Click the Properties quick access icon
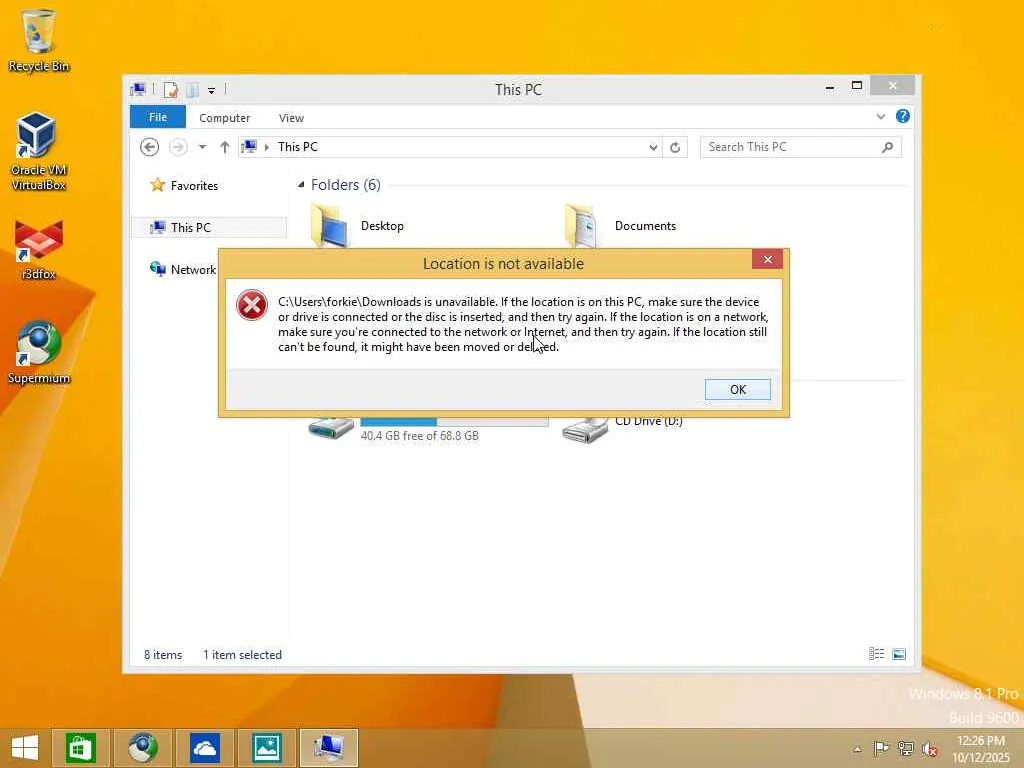The image size is (1024, 768). coord(171,89)
